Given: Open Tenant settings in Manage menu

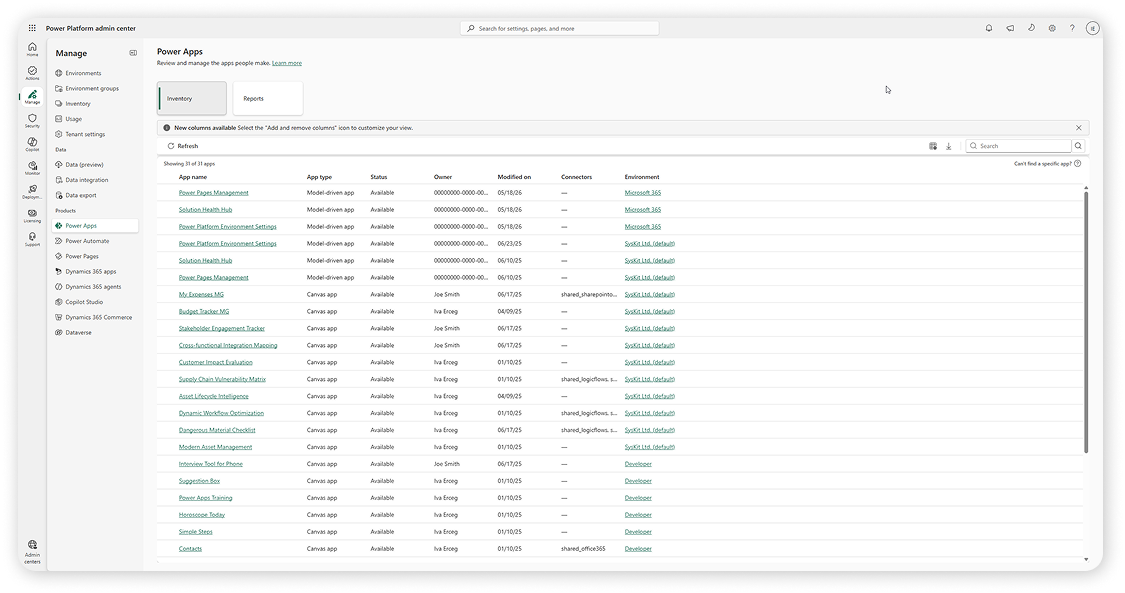Looking at the screenshot, I should coord(95,134).
